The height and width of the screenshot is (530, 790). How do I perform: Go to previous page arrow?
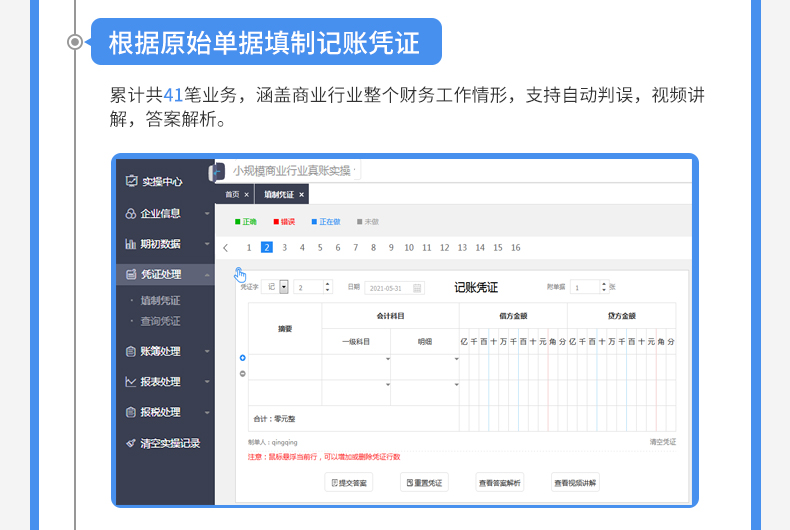(226, 248)
